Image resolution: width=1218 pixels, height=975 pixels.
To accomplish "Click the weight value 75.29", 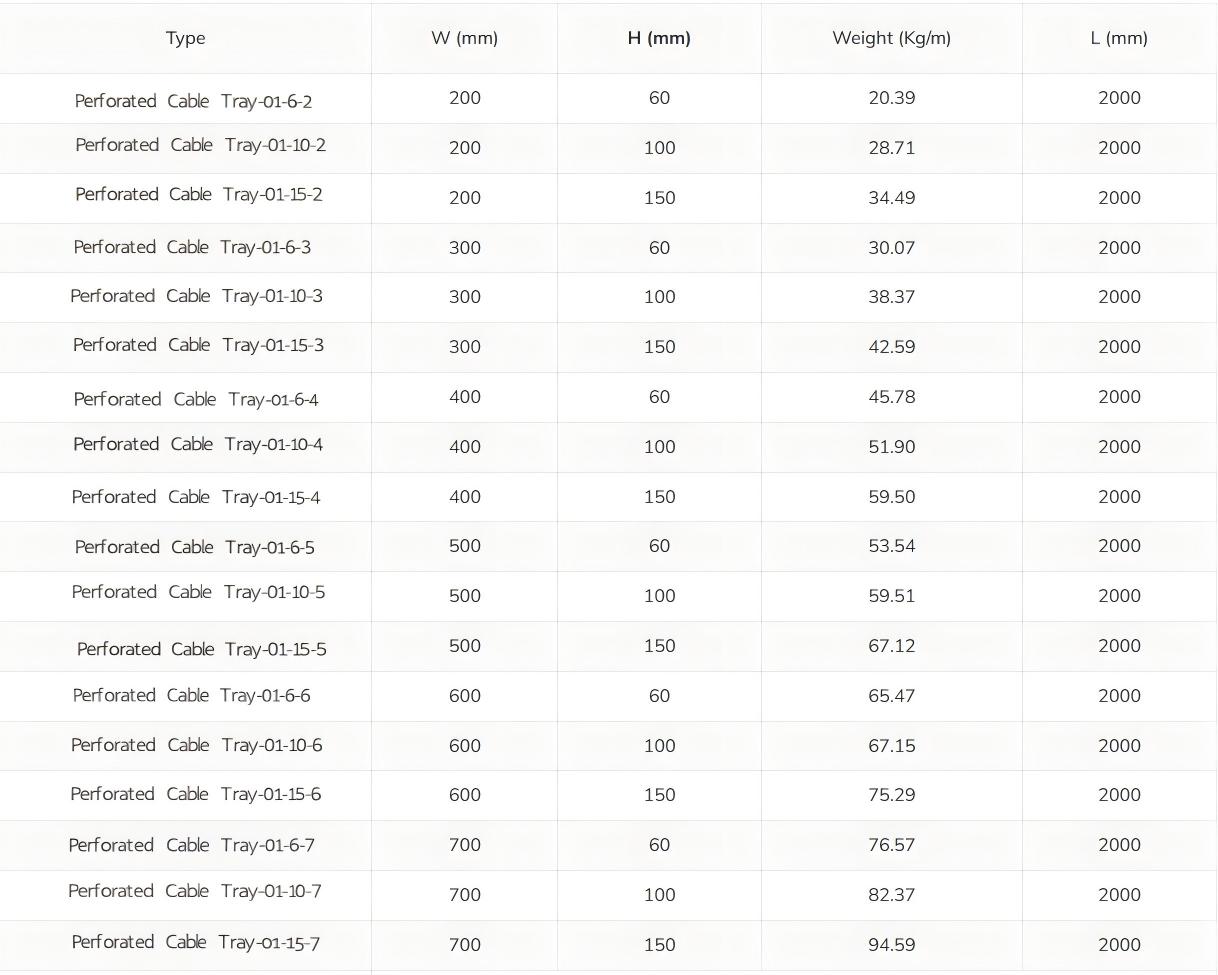I will coord(891,795).
